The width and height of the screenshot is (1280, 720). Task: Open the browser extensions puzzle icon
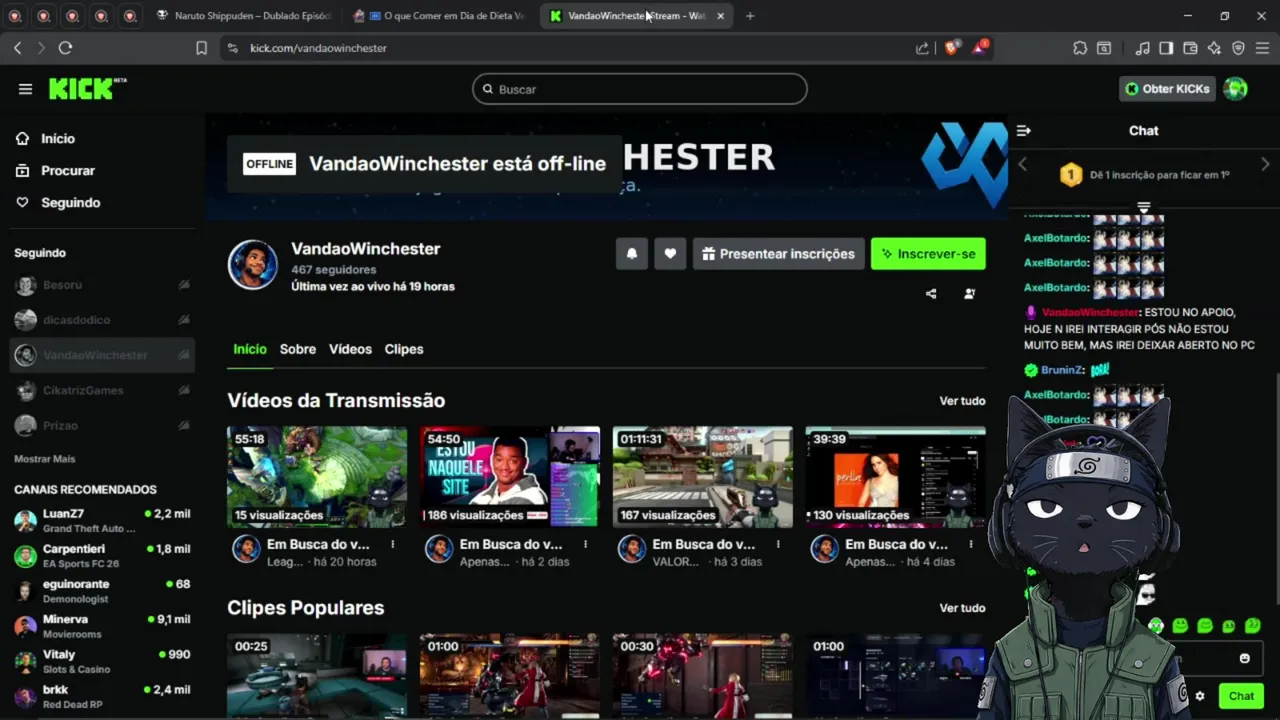(x=1080, y=48)
